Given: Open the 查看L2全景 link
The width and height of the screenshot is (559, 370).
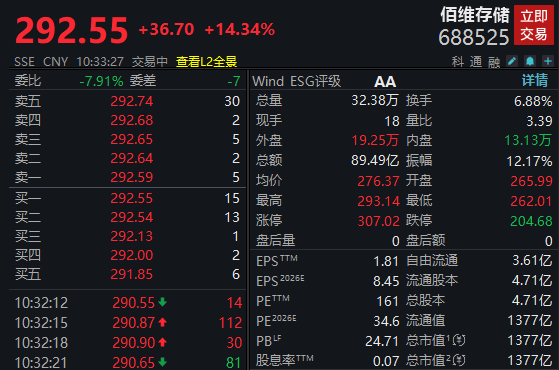Looking at the screenshot, I should click(206, 62).
